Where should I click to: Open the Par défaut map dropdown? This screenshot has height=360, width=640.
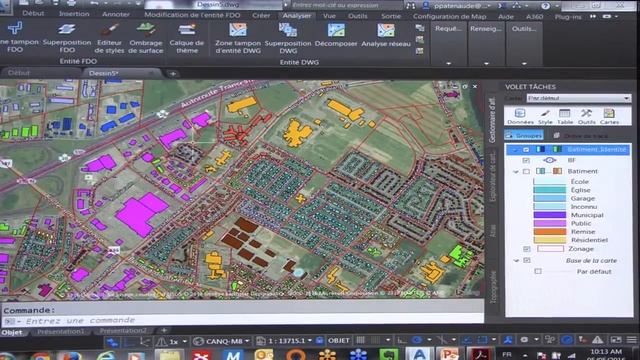(578, 98)
